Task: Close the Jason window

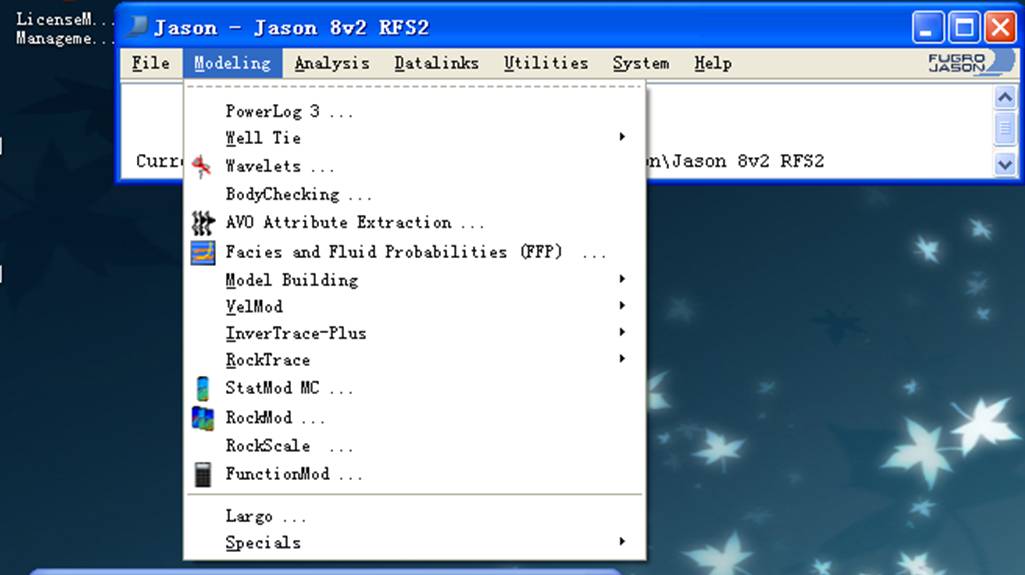Action: click(1000, 27)
